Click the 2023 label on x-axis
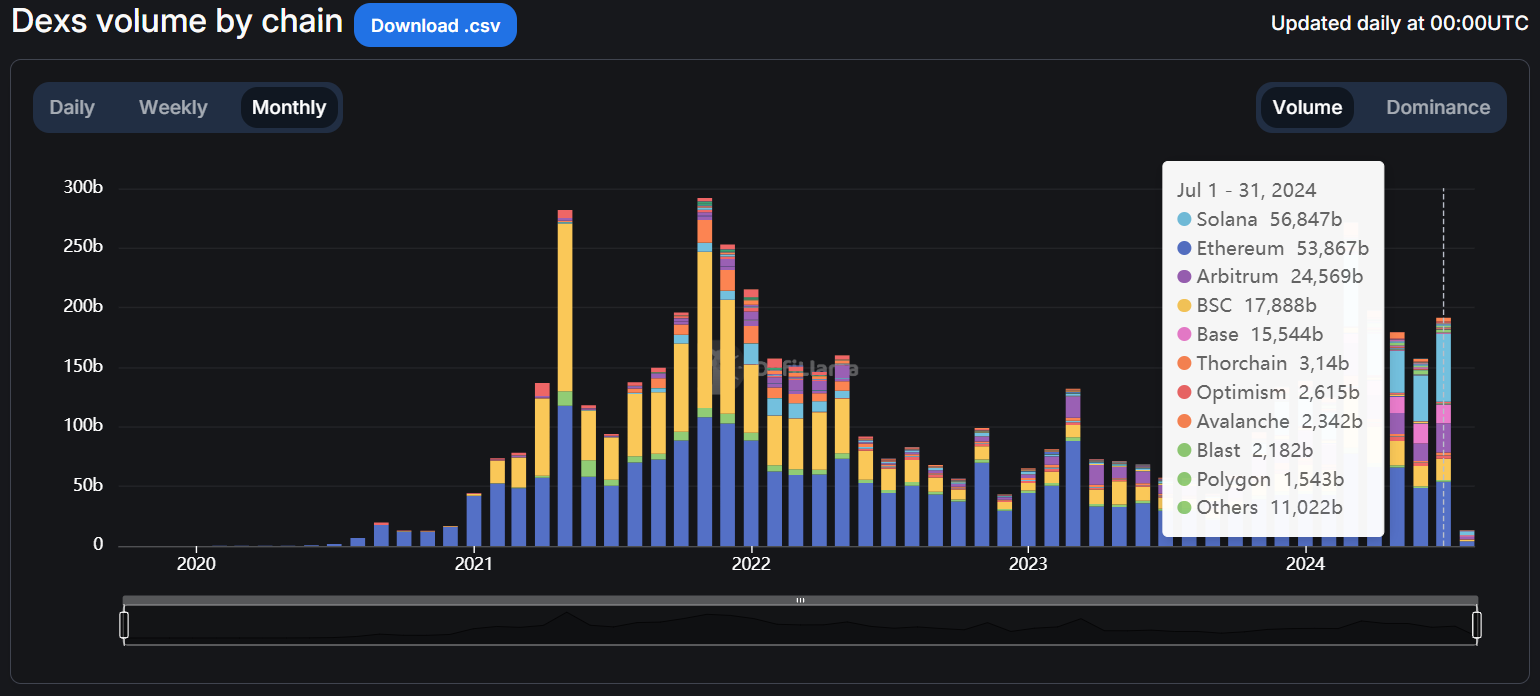This screenshot has height=696, width=1540. [1028, 564]
